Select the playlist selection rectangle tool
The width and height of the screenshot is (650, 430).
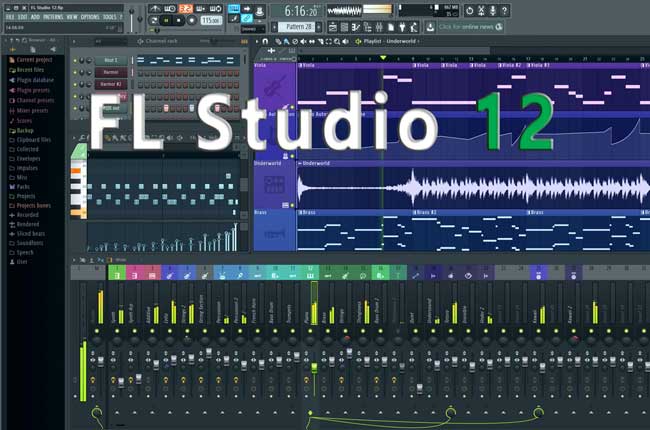click(x=329, y=41)
